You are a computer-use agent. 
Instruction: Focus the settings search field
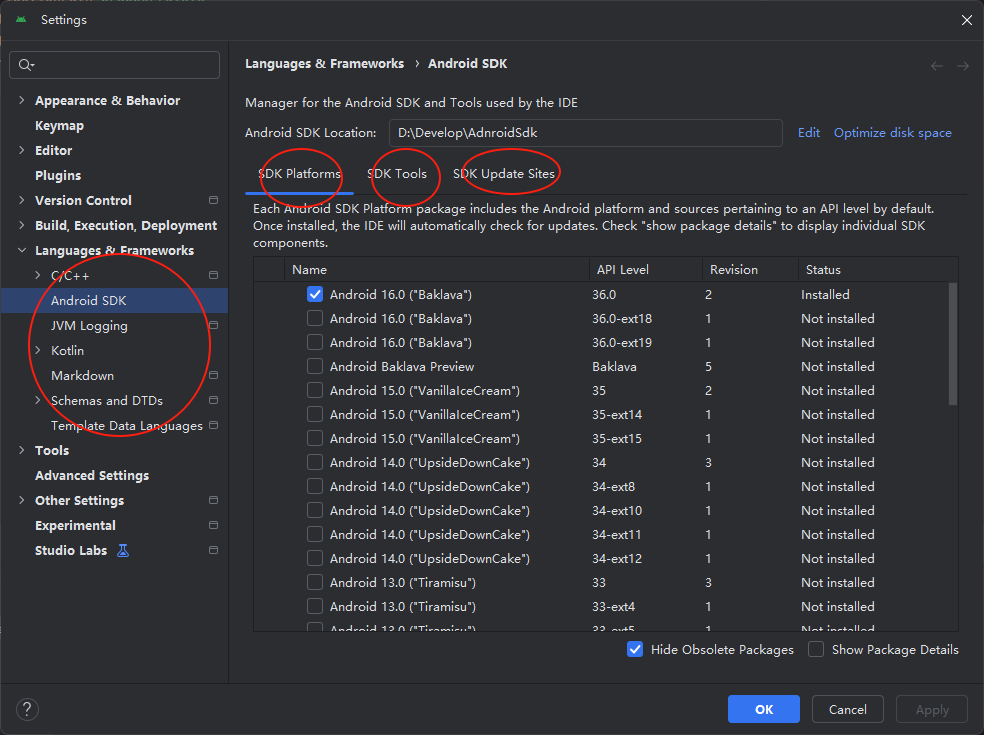[x=114, y=65]
